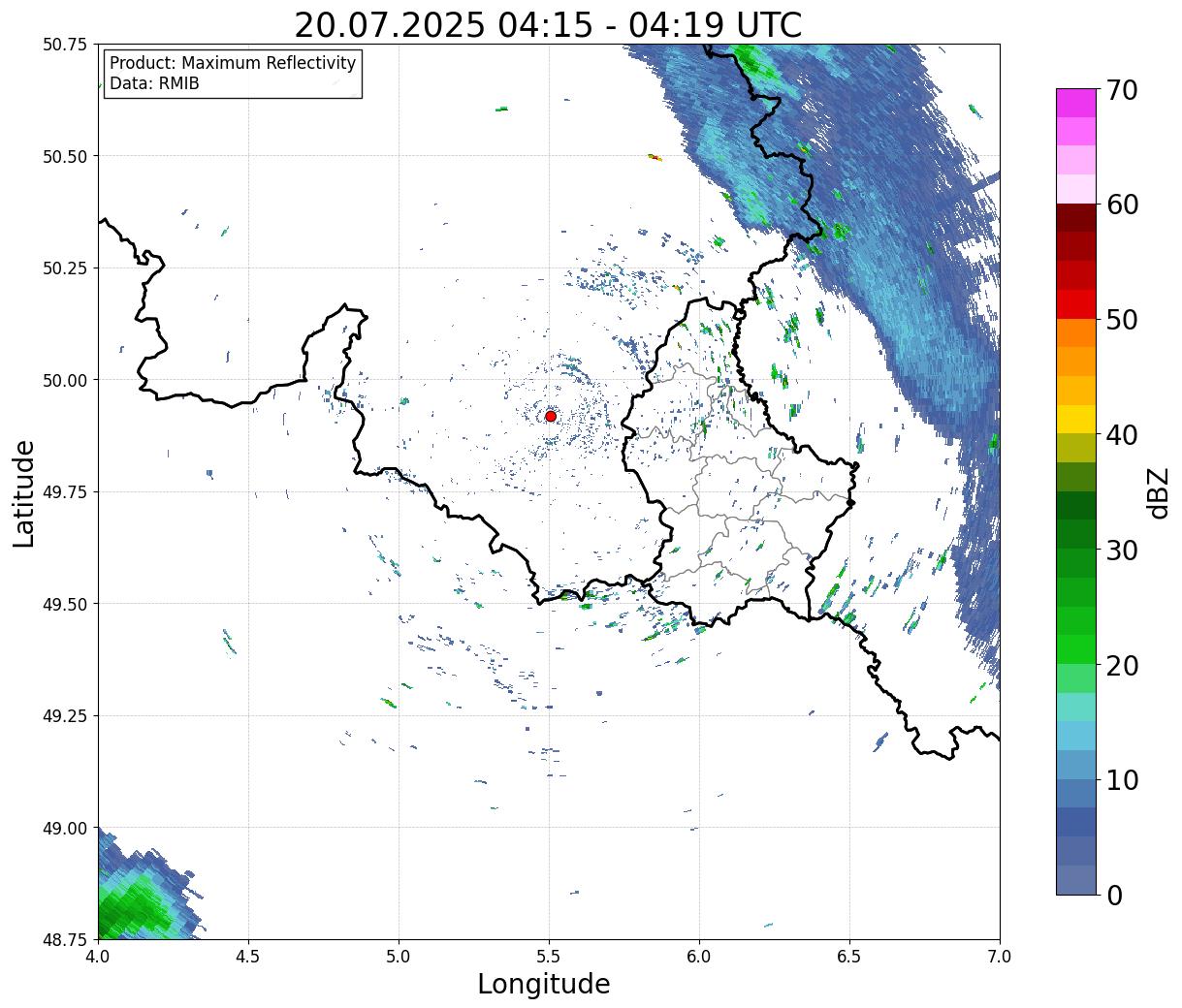Screen dimensions: 1182x1008
Task: Click the colorbar tick label 70
Action: click(1121, 90)
